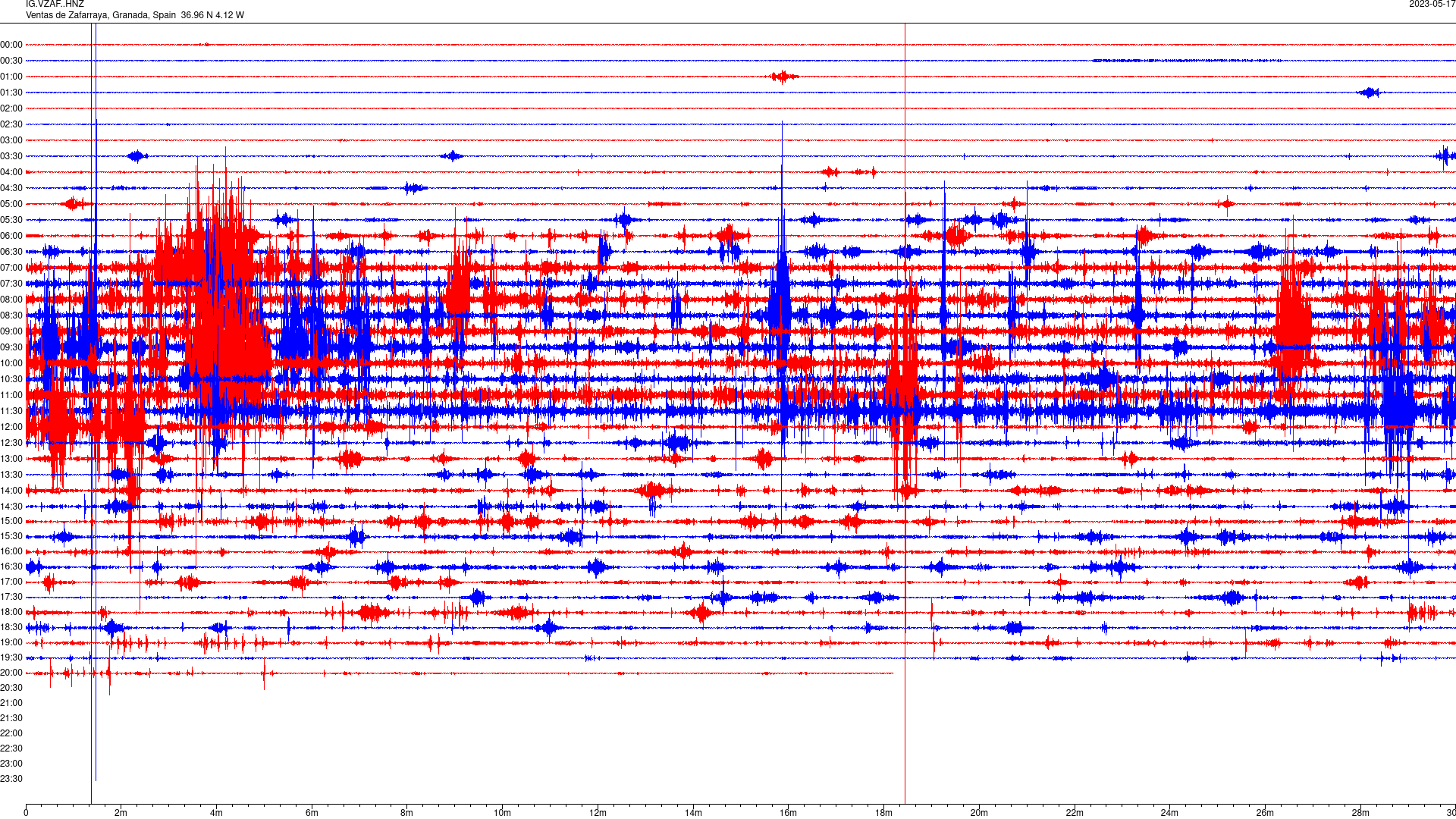Select the 10:00 time row label
1456x819 pixels.
click(x=11, y=363)
